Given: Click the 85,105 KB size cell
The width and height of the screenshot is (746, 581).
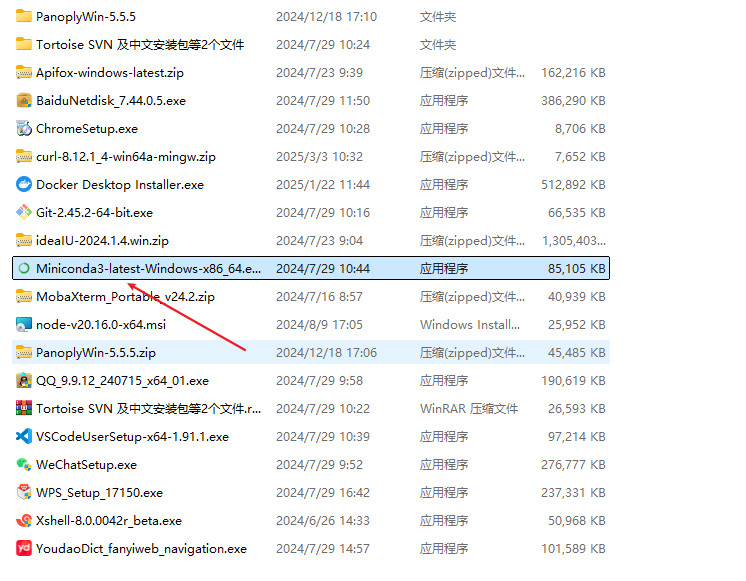Looking at the screenshot, I should 577,268.
